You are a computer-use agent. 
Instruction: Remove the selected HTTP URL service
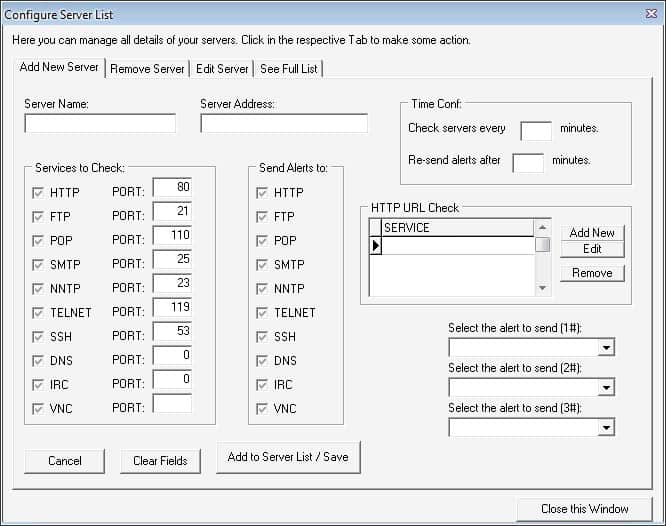592,272
